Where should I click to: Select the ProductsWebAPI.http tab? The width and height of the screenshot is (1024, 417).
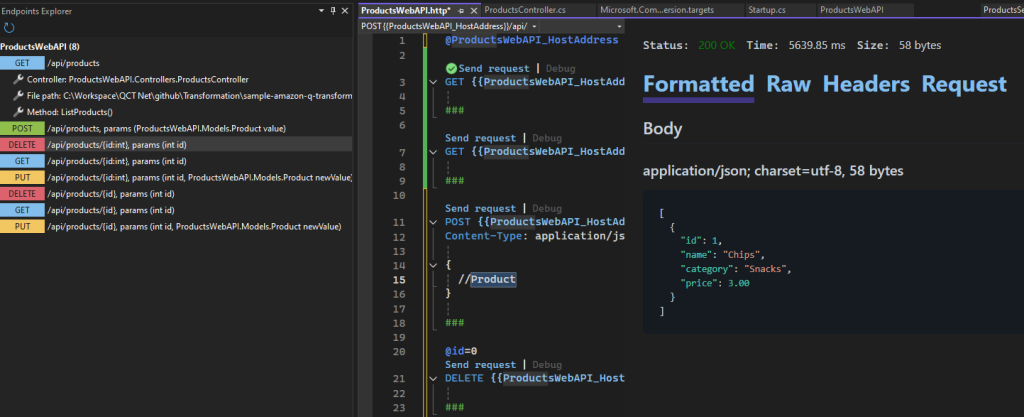(x=406, y=10)
